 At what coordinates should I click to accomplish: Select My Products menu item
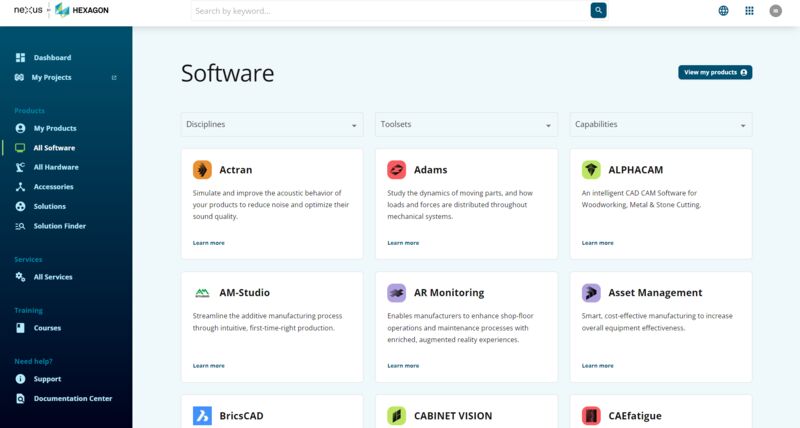(x=55, y=128)
